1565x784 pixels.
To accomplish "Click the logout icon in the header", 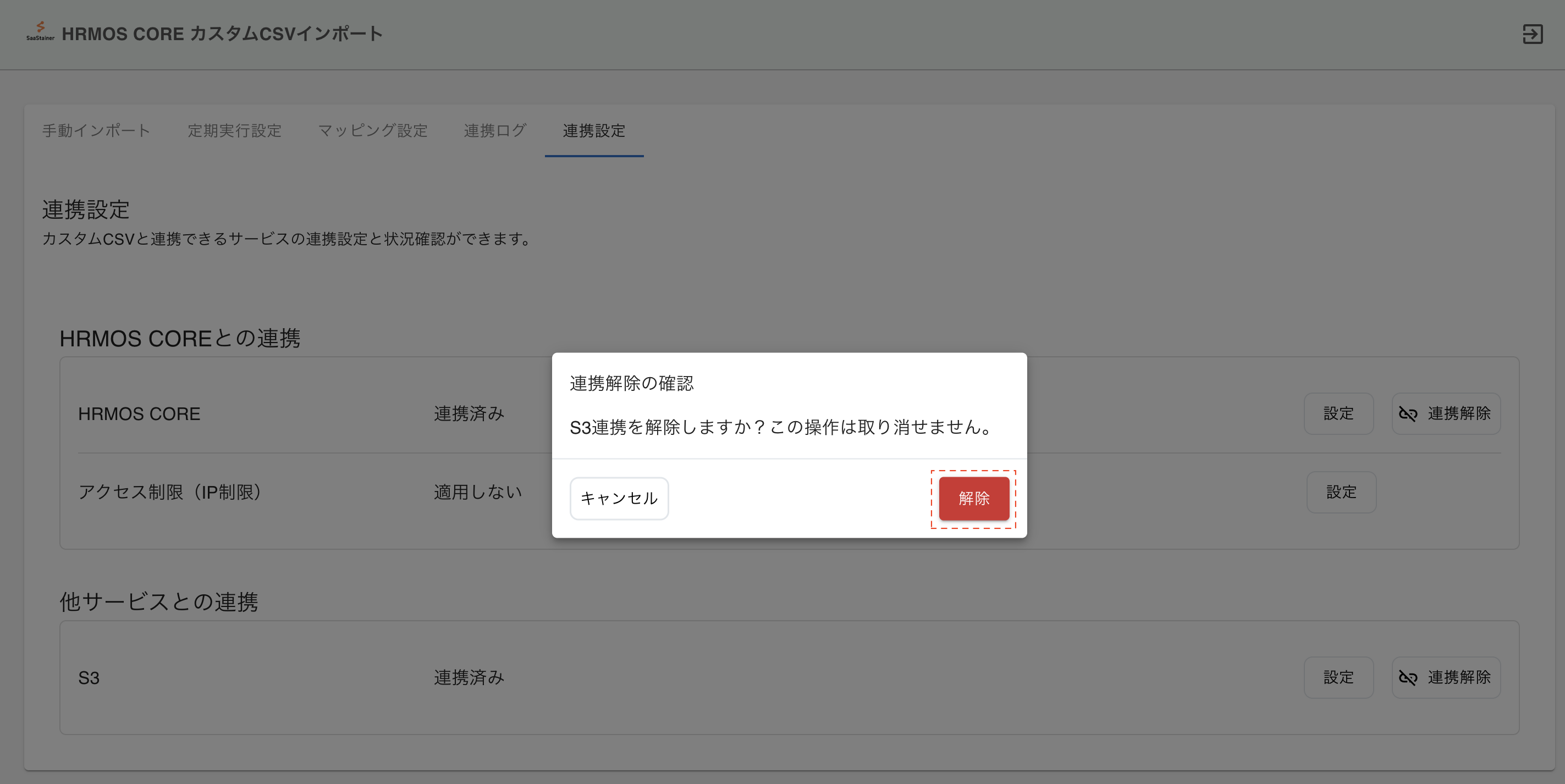I will point(1532,34).
